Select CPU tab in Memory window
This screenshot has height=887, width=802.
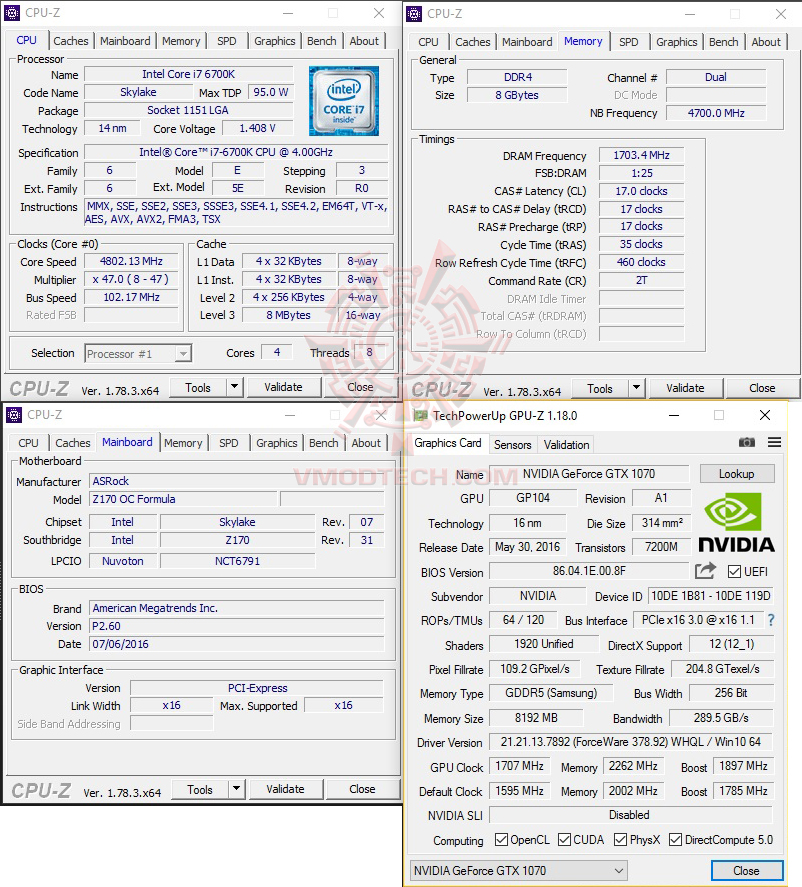428,42
